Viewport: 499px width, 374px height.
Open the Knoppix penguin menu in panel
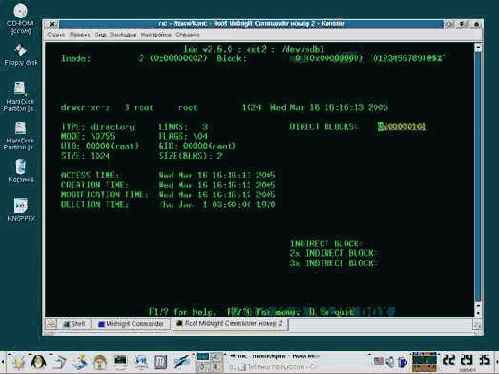pos(38,361)
